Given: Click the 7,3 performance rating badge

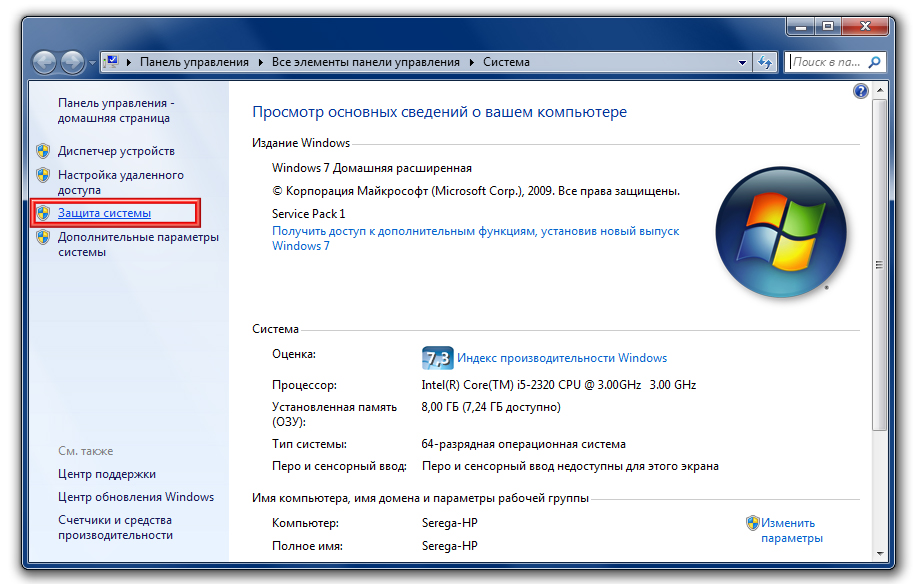Looking at the screenshot, I should tap(437, 358).
